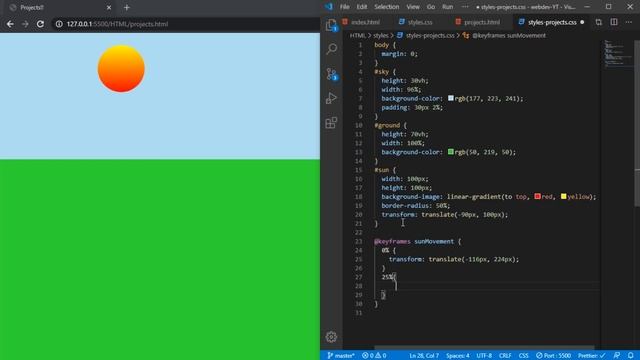The height and width of the screenshot is (360, 640).
Task: Open the Open Changes editor action
Action: [x=598, y=22]
